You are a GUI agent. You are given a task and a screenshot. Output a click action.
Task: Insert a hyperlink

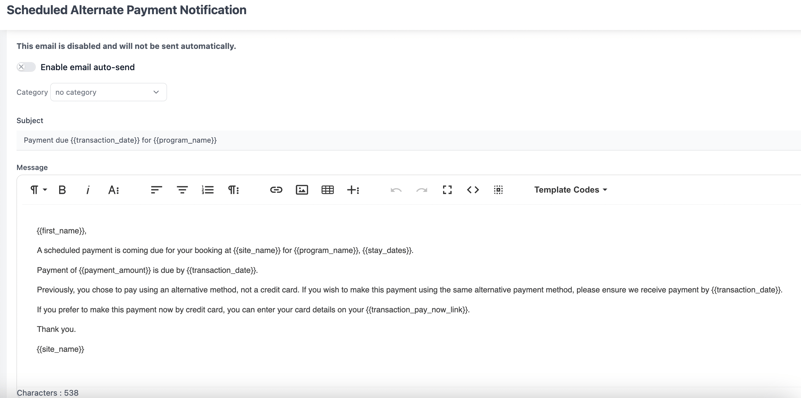[x=276, y=190]
